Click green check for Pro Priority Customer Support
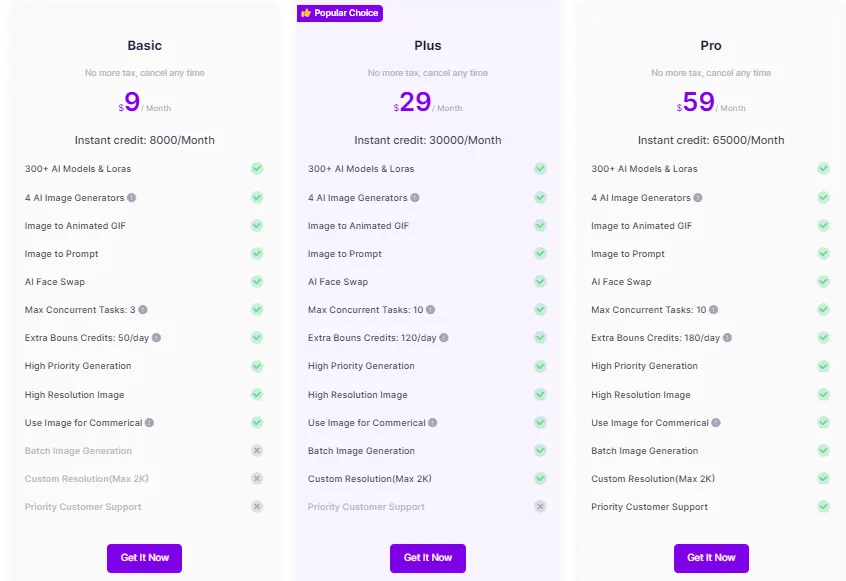846x581 pixels. click(x=823, y=507)
